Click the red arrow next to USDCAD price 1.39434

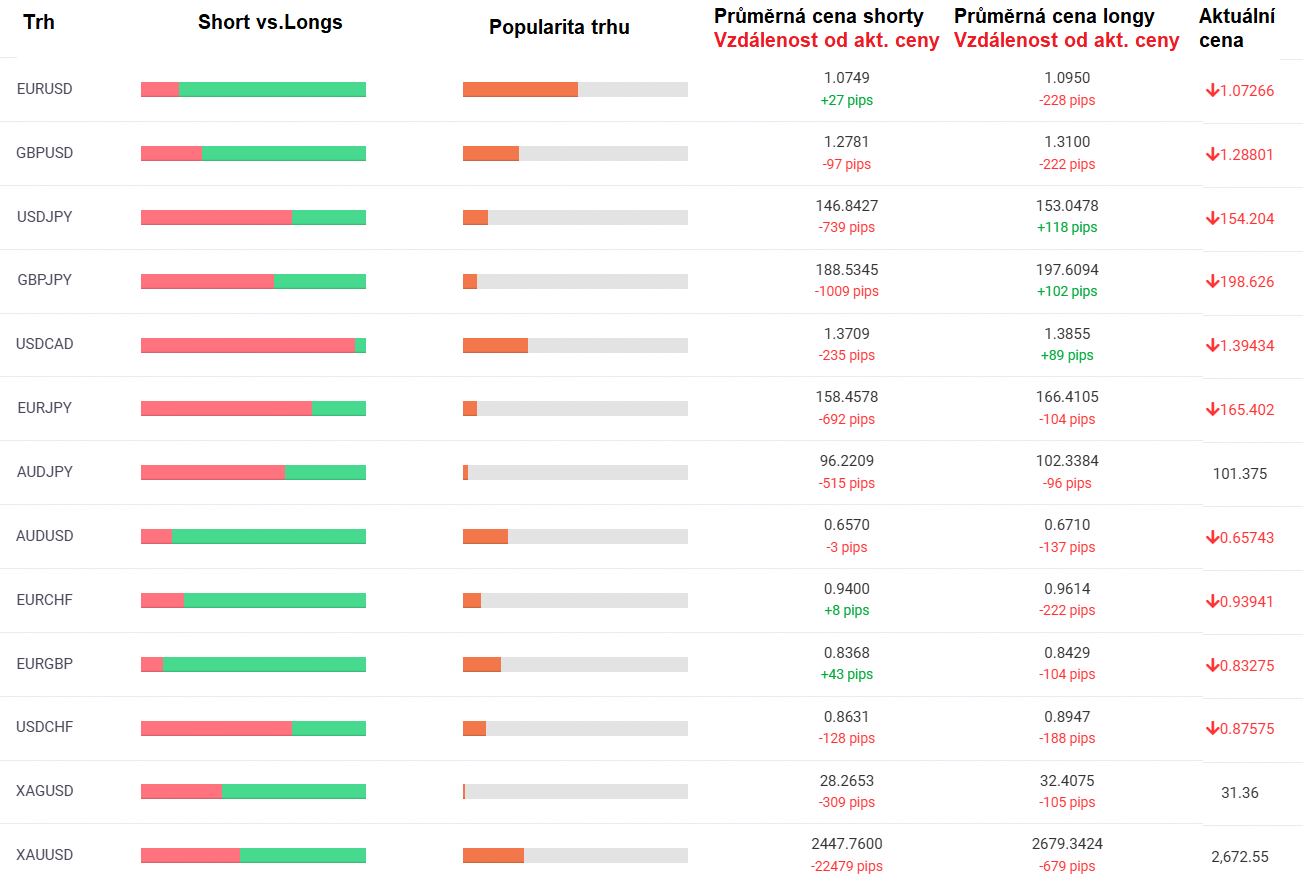[1212, 346]
